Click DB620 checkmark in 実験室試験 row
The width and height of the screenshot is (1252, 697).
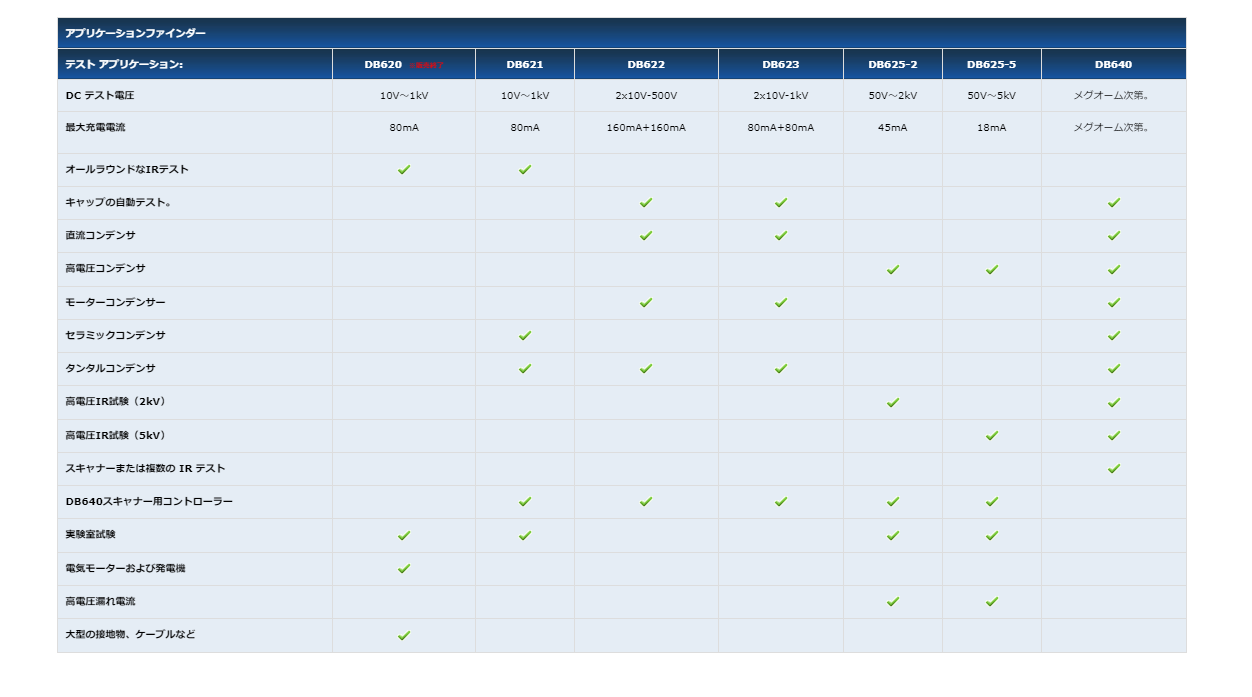(404, 536)
